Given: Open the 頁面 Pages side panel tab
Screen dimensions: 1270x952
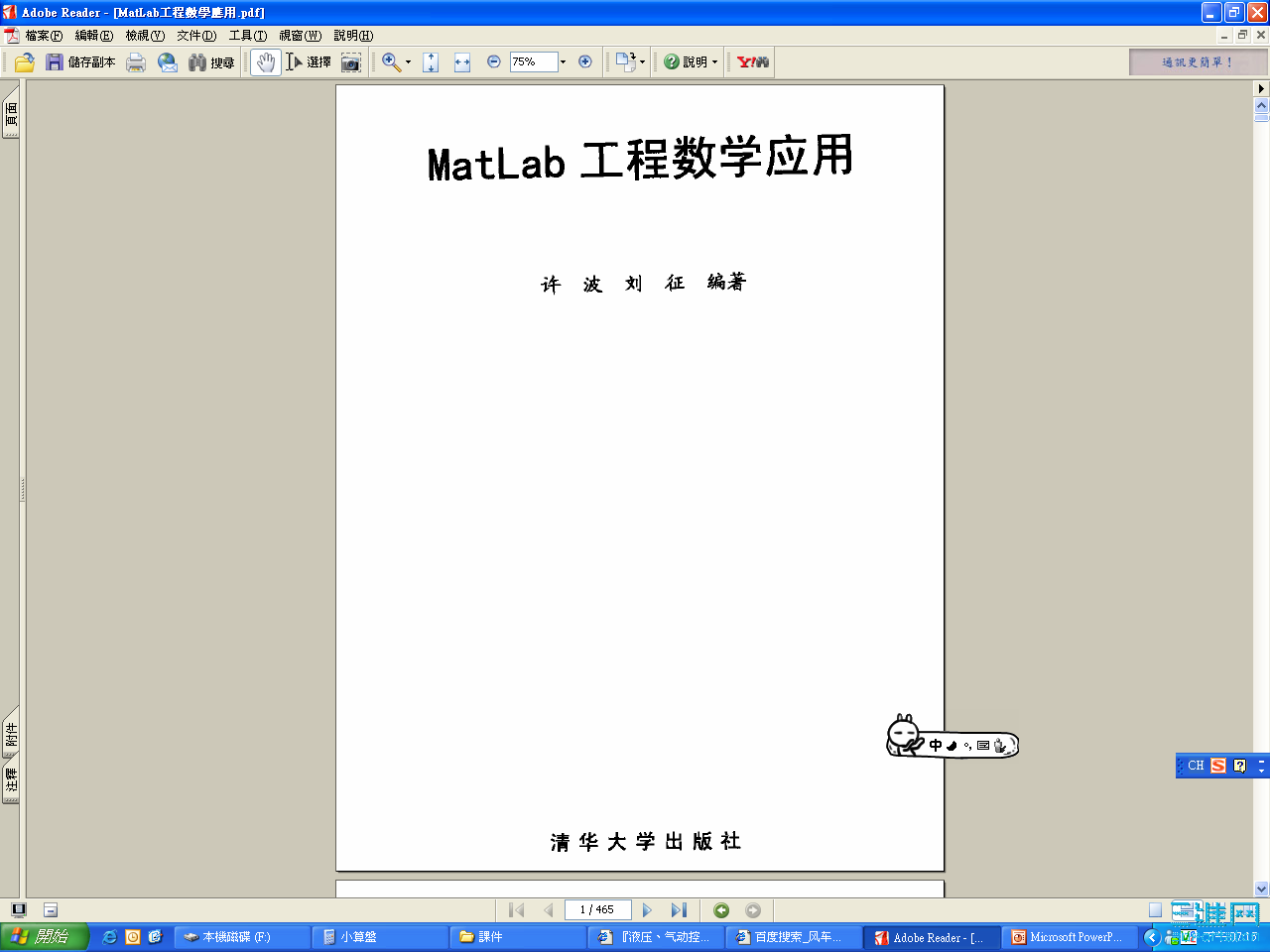Looking at the screenshot, I should pos(11,113).
